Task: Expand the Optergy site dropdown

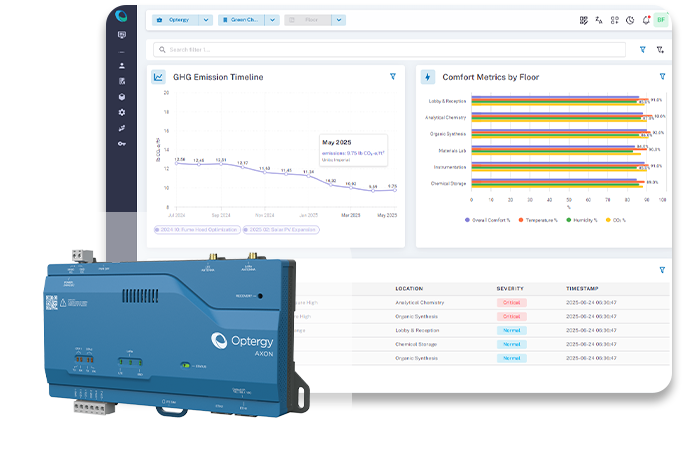Action: coord(205,20)
